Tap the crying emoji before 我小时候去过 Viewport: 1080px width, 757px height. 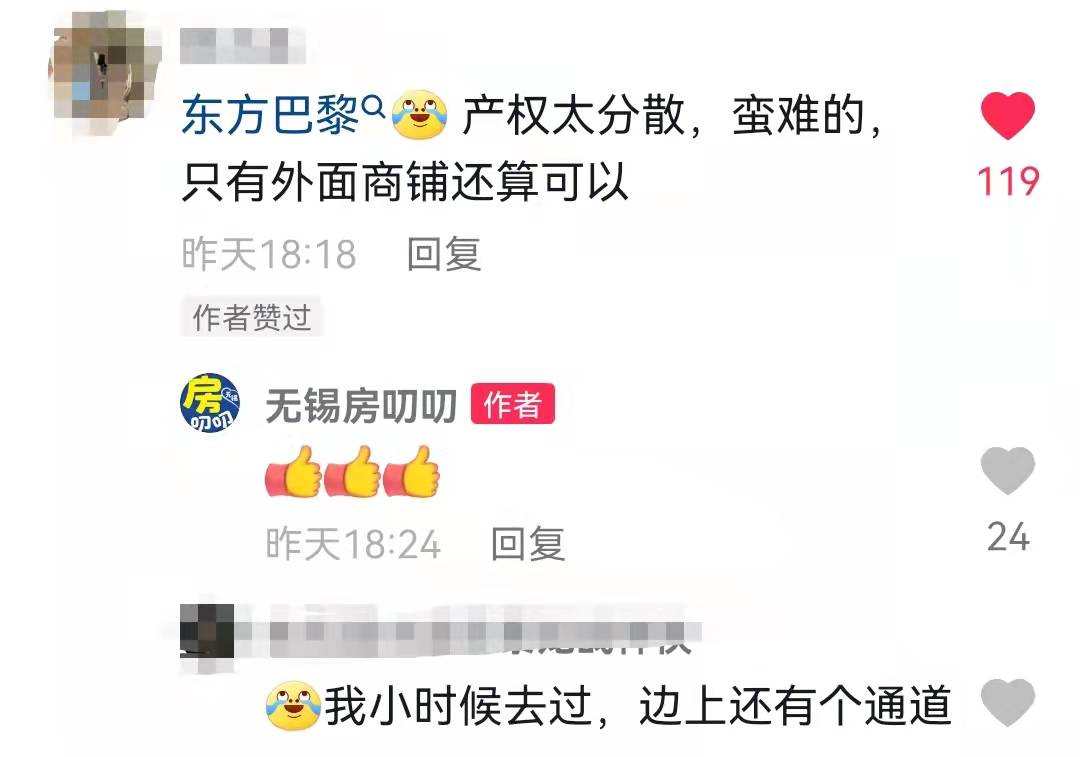click(293, 706)
